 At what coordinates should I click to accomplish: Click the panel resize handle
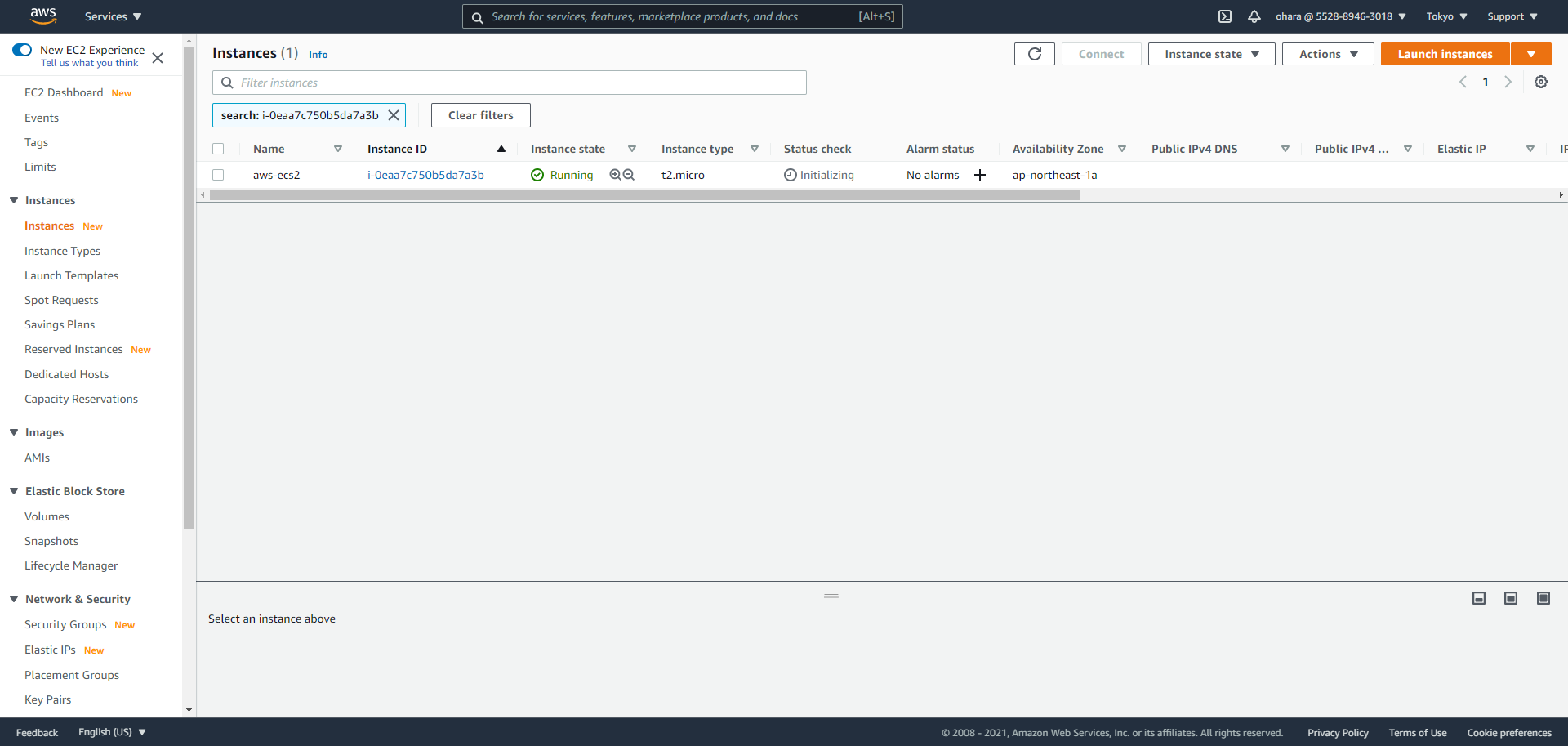pos(831,596)
